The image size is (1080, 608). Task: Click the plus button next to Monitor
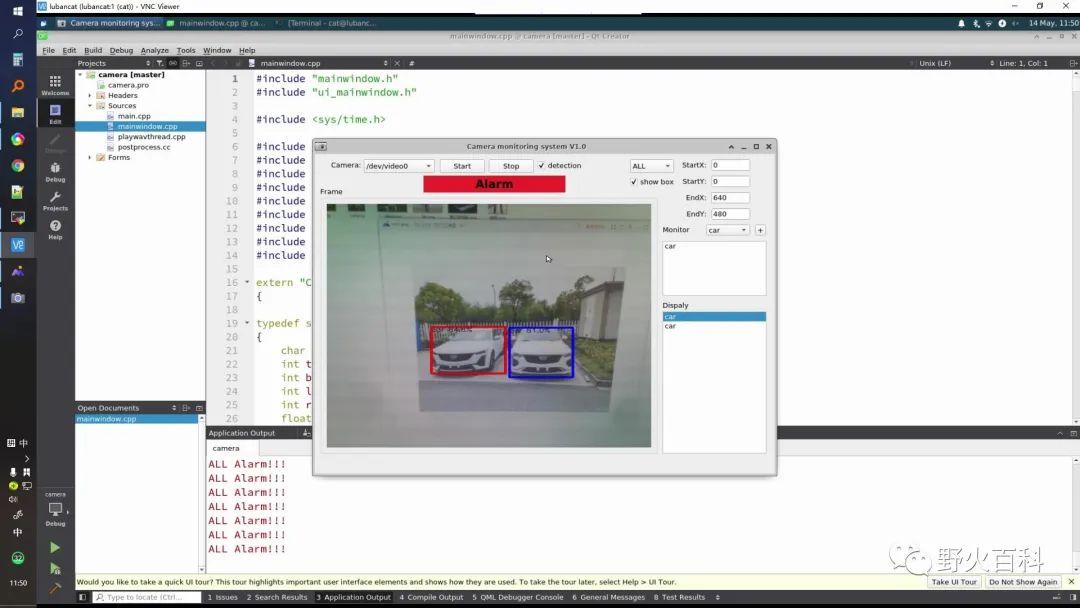760,230
